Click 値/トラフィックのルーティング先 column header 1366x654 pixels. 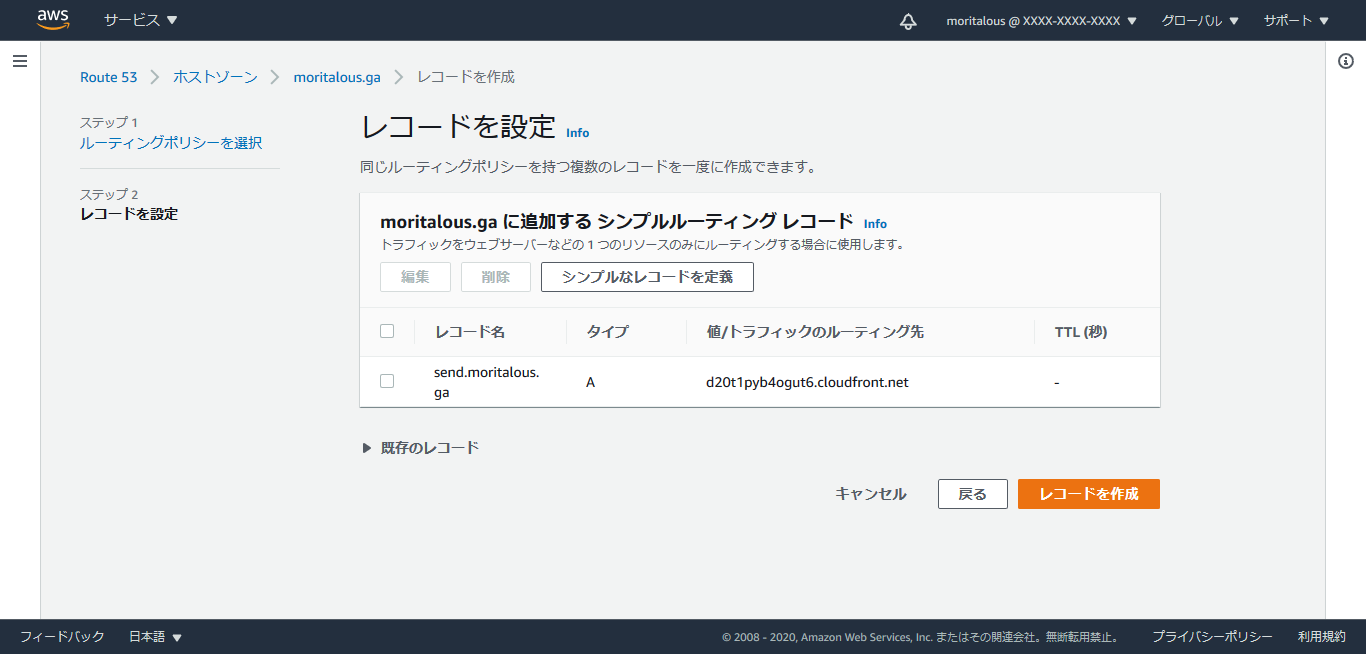pos(815,332)
